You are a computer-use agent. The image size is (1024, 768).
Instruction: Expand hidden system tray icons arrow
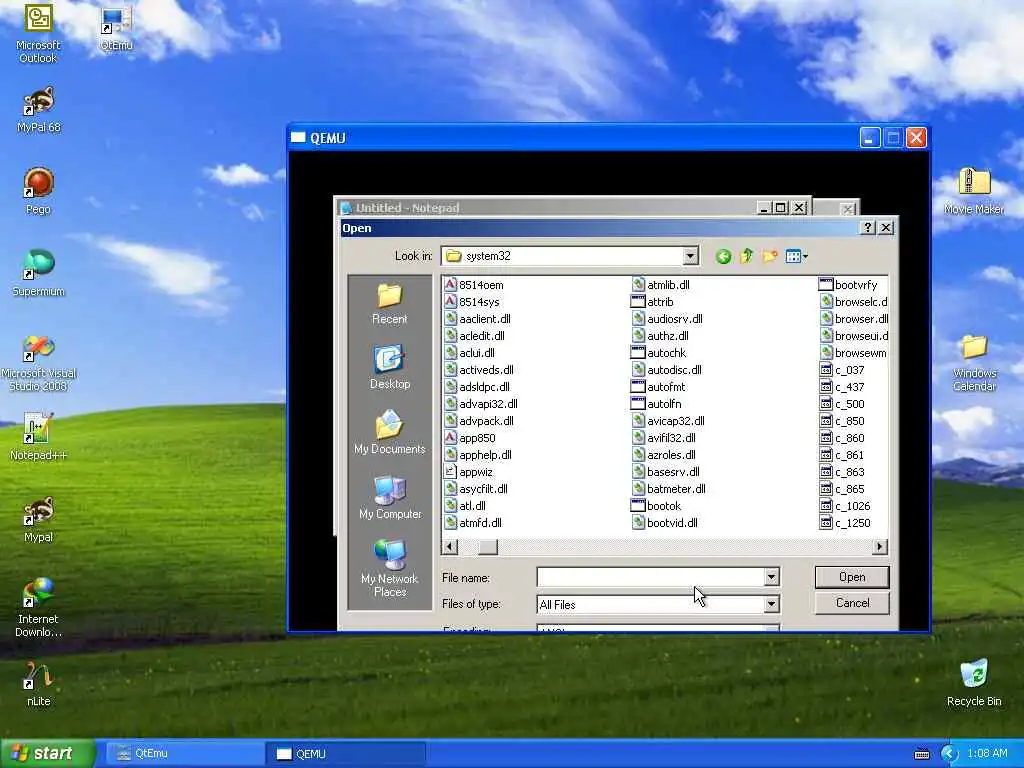[x=949, y=754]
